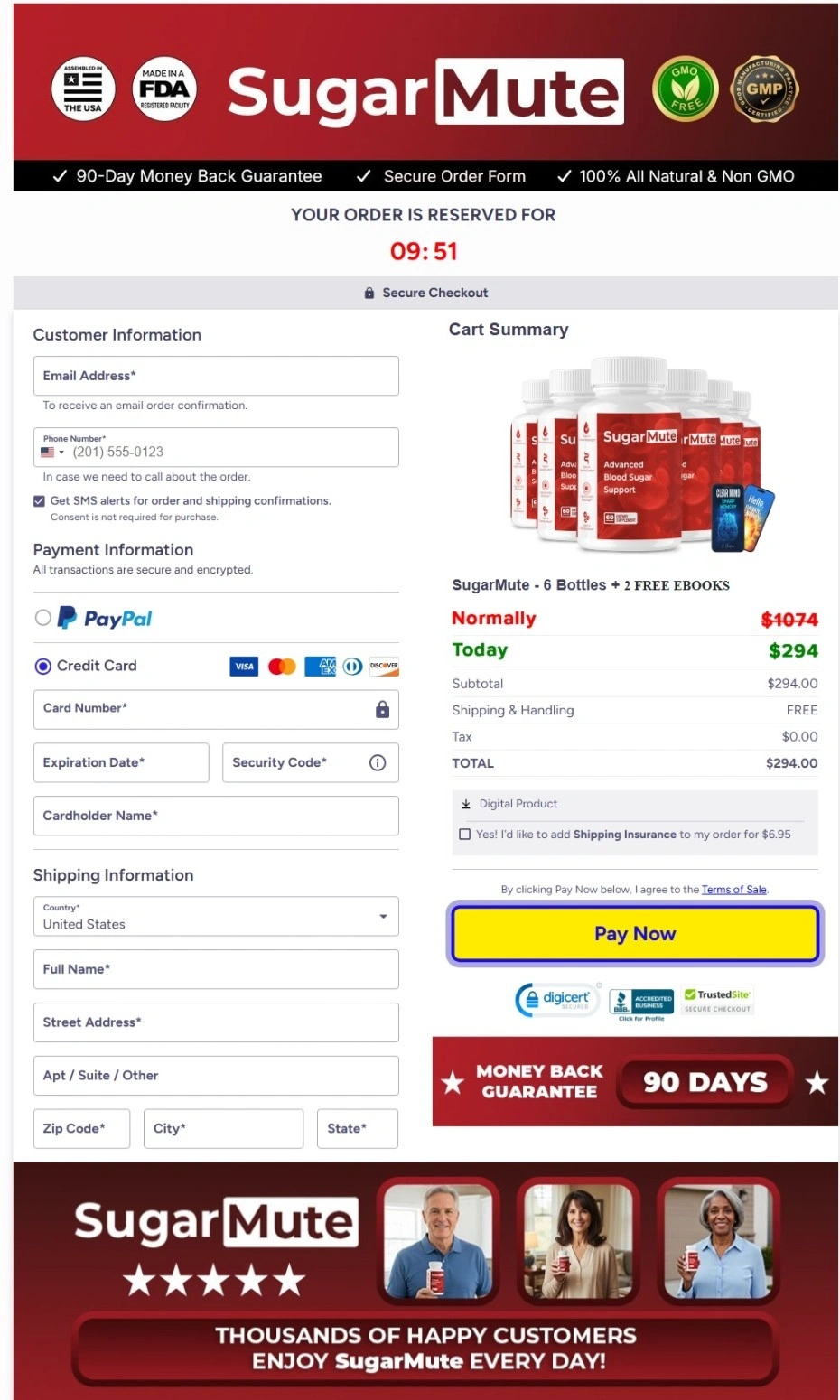Screen dimensions: 840x1400
Task: Click the PayPal logo icon
Action: tap(65, 618)
